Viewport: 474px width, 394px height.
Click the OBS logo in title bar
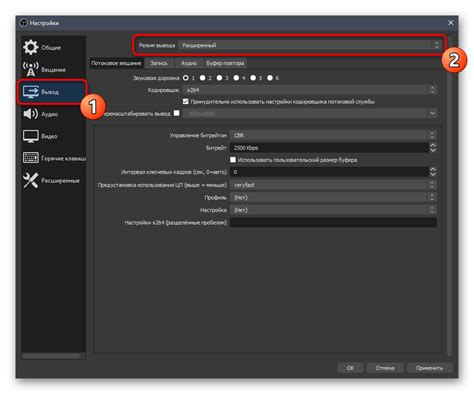[x=23, y=23]
